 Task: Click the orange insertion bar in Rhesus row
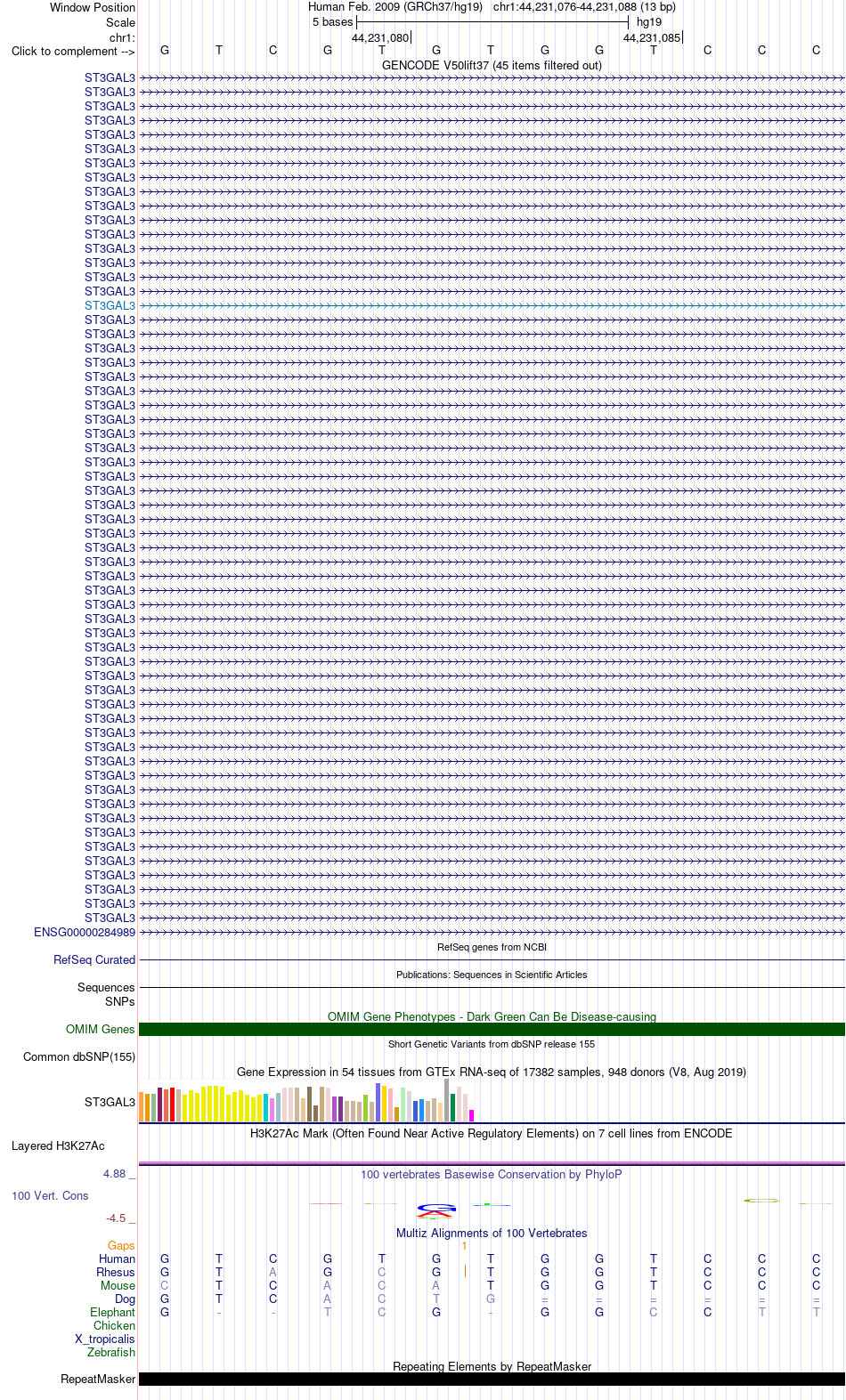[465, 1271]
